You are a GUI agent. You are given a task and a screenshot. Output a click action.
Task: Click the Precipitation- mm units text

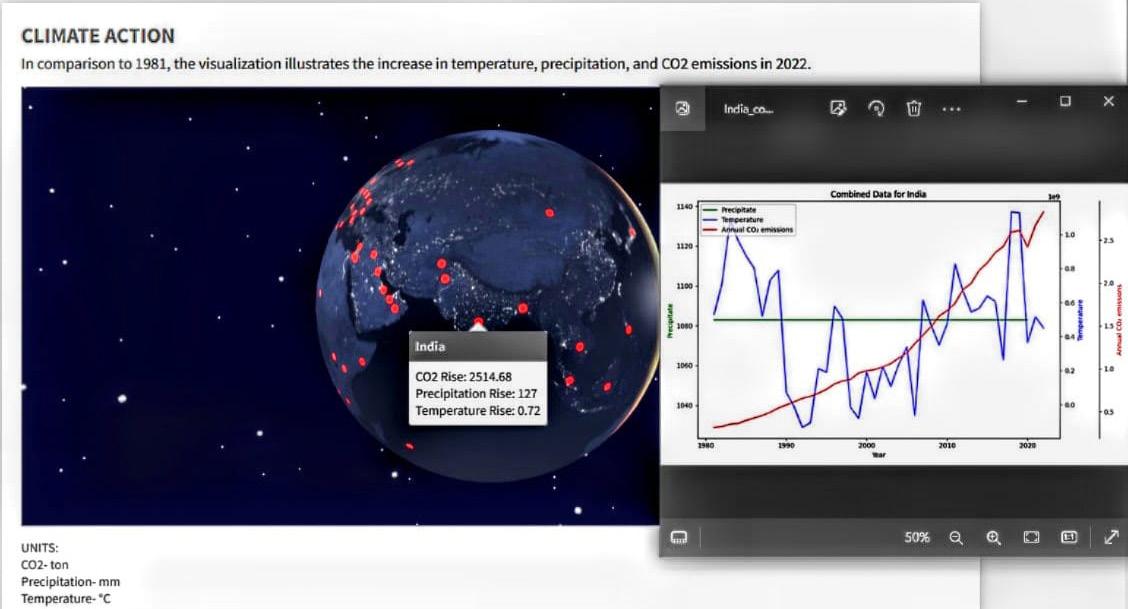click(70, 582)
